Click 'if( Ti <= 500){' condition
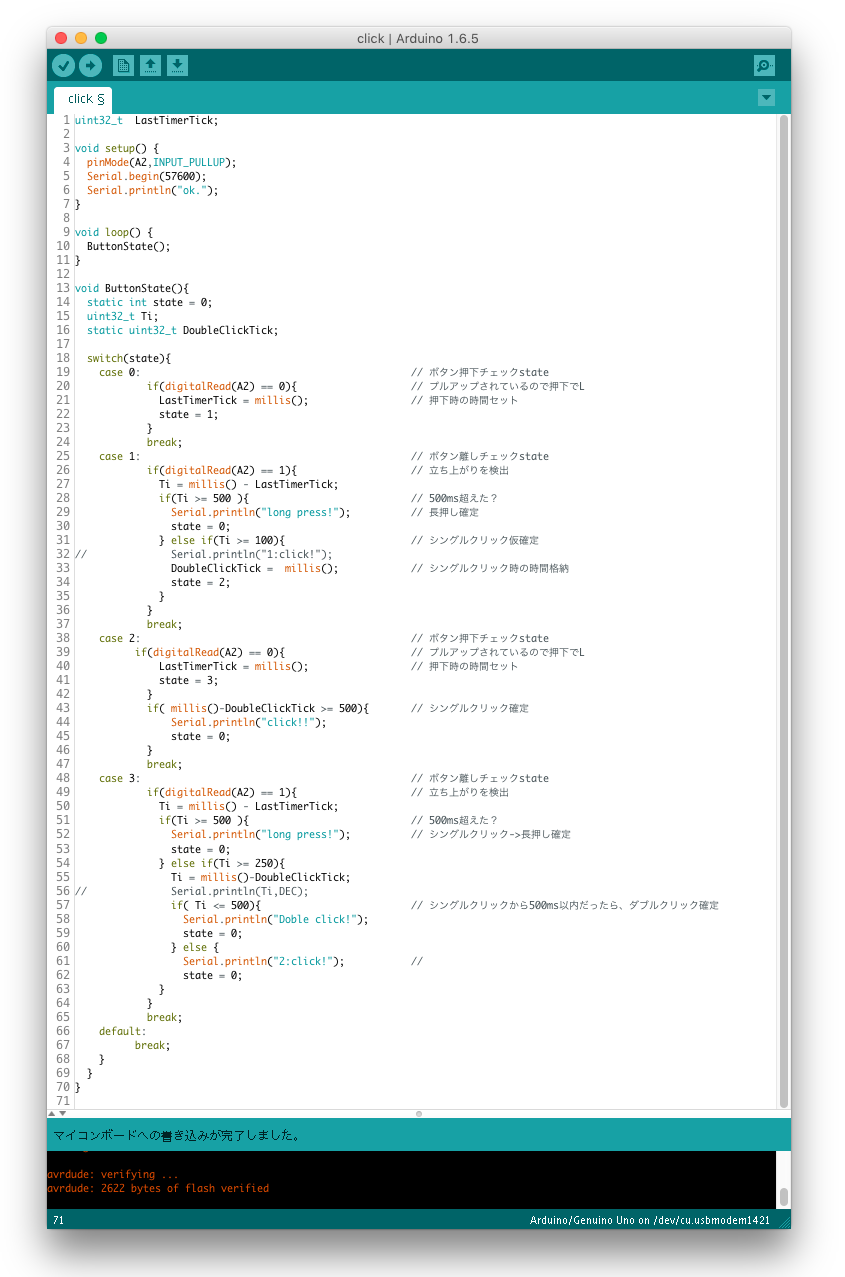Screen dimensions: 845x1277 (216, 905)
